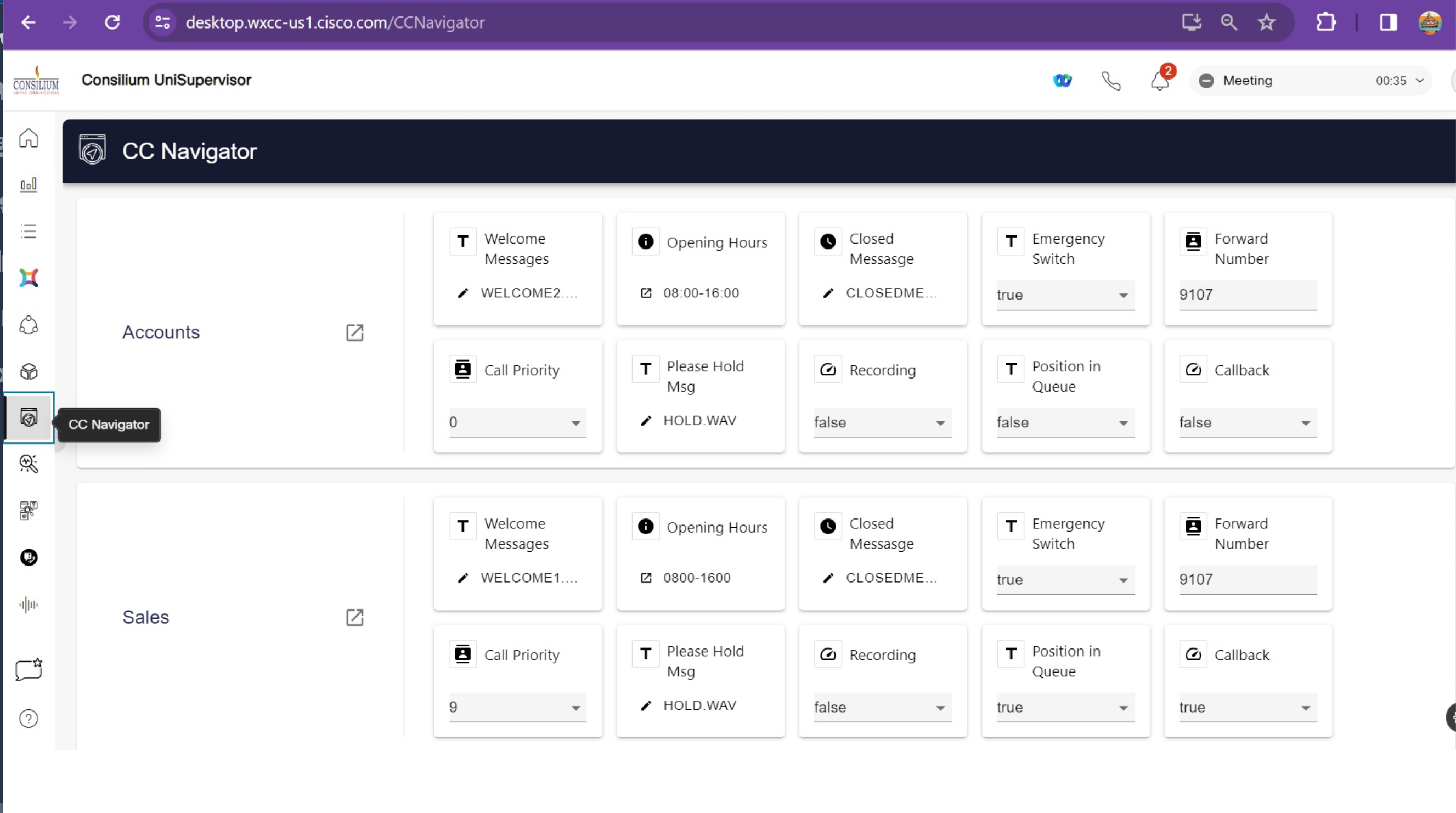Open Accounts Emergency Switch dropdown
This screenshot has height=813, width=1456.
pos(1065,295)
